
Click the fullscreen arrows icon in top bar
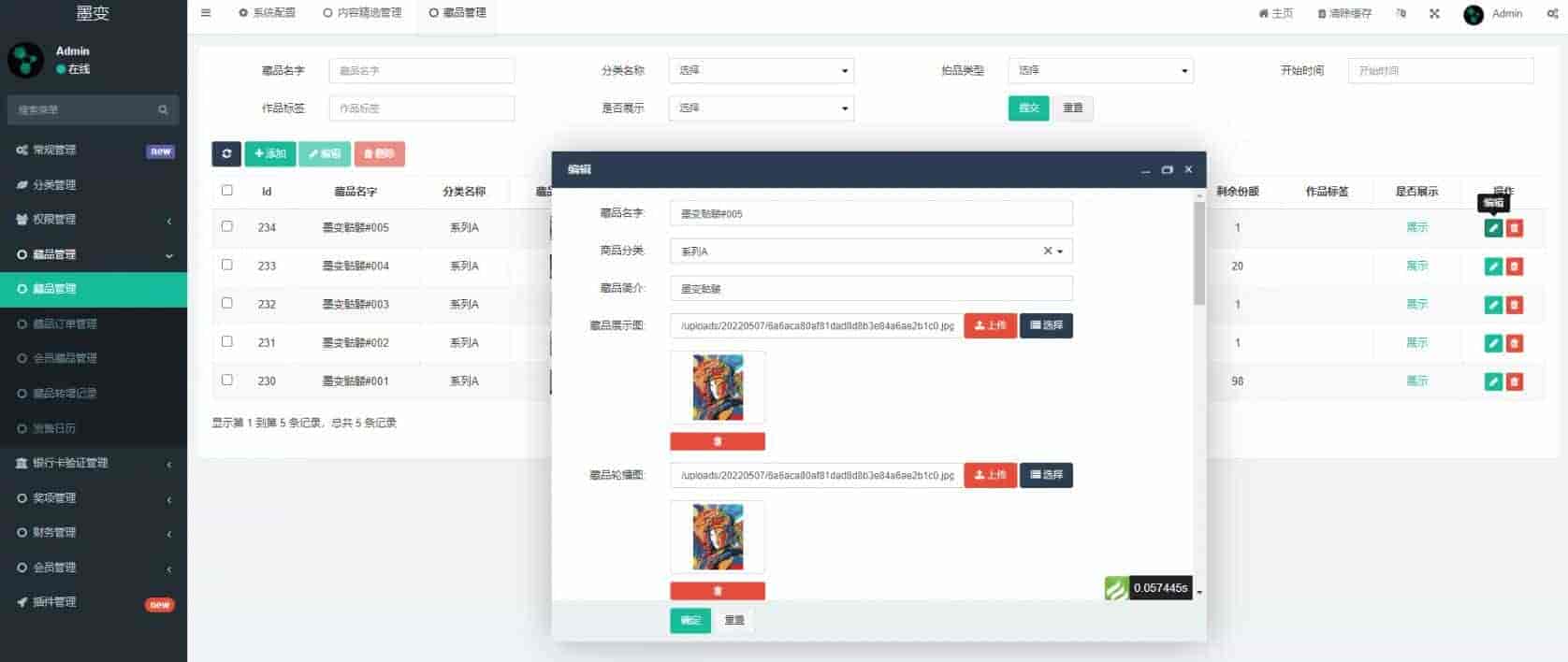coord(1434,13)
